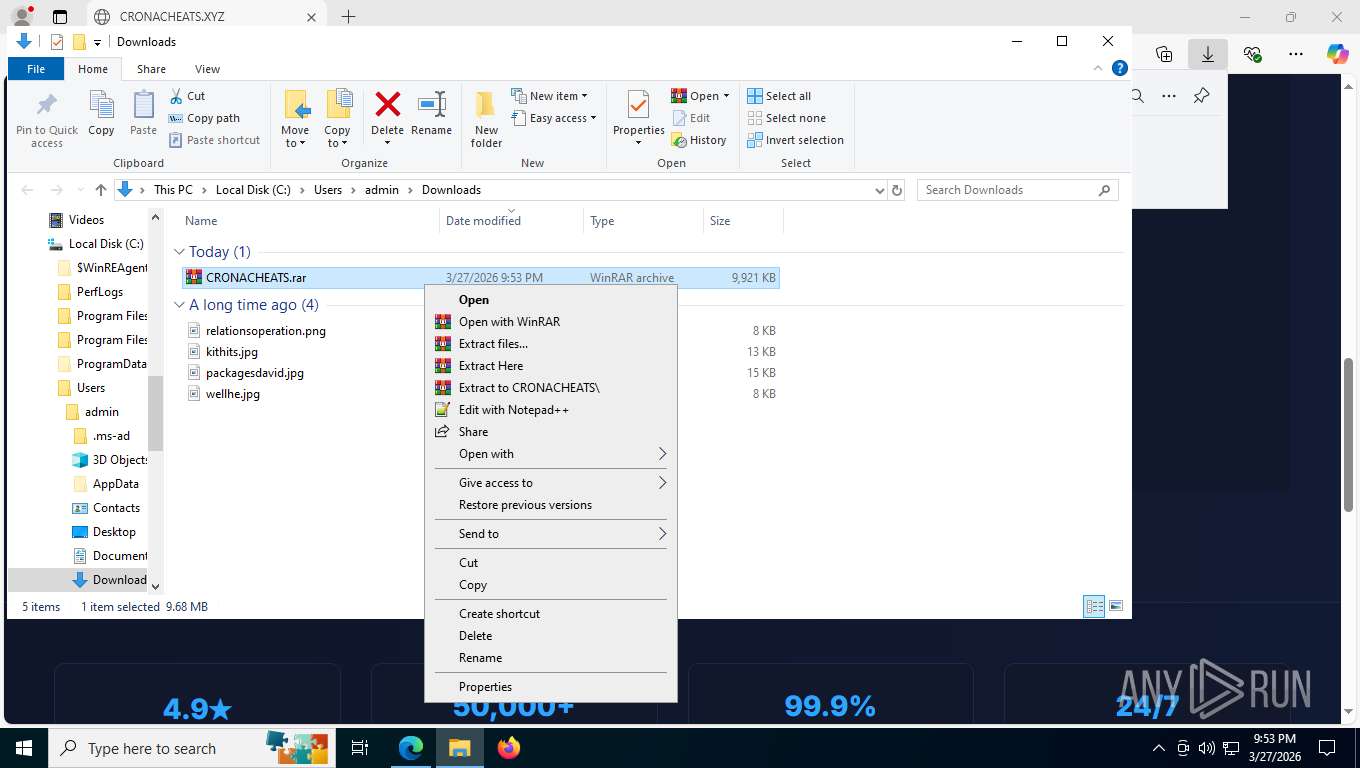Open the Copy to dropdown

[x=337, y=119]
